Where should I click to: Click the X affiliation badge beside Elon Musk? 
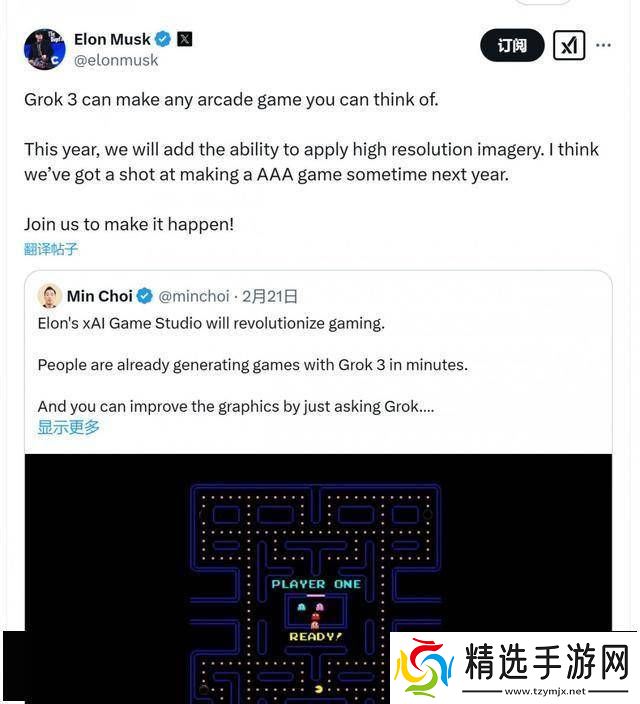pyautogui.click(x=185, y=40)
